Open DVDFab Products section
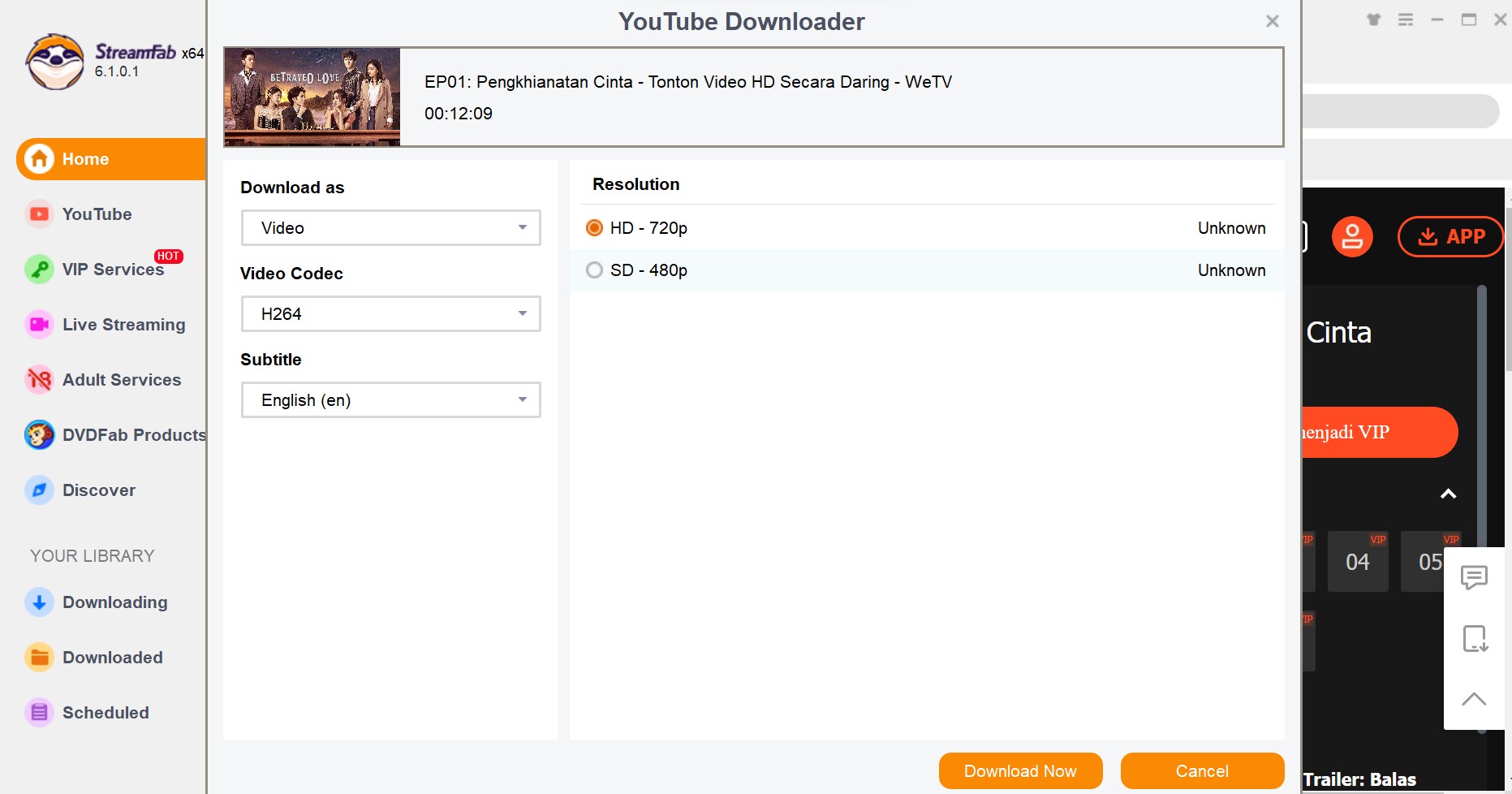Viewport: 1512px width, 794px height. point(133,434)
